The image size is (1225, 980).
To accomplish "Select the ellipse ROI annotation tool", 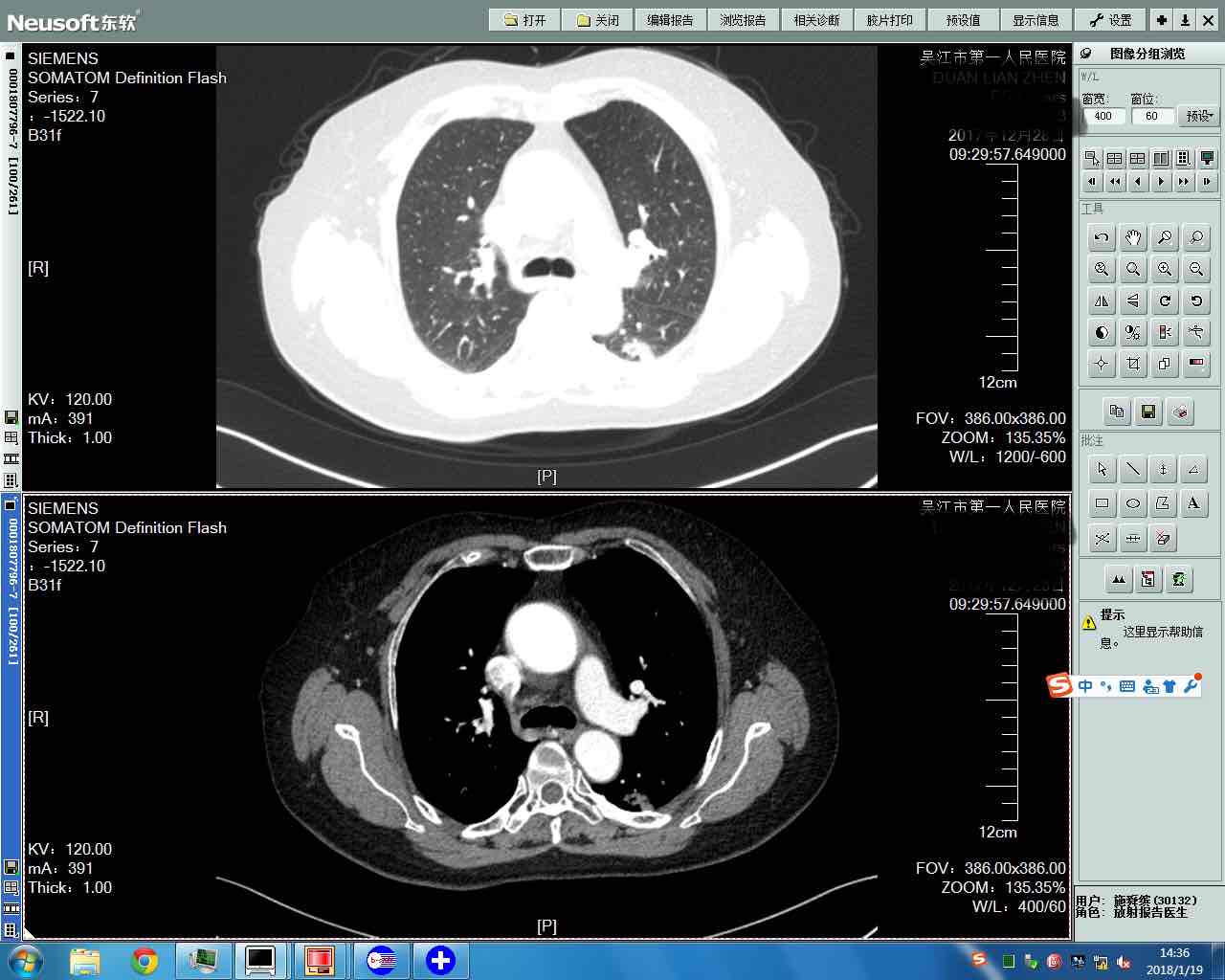I will pos(1133,503).
